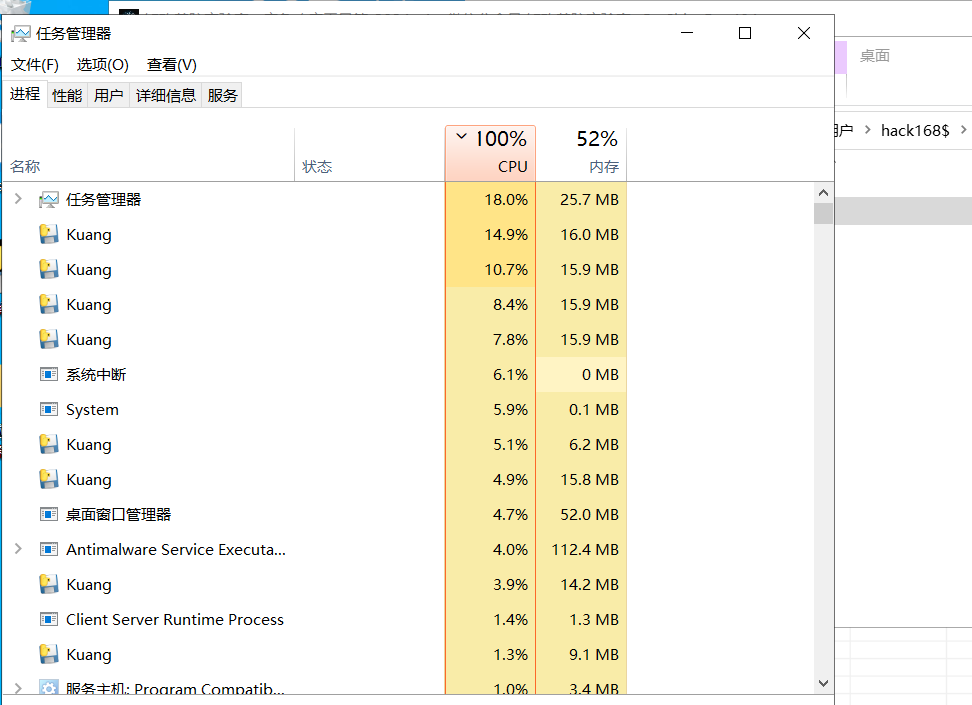Click icon of Kuang process using 10.7% CPU

(x=49, y=270)
